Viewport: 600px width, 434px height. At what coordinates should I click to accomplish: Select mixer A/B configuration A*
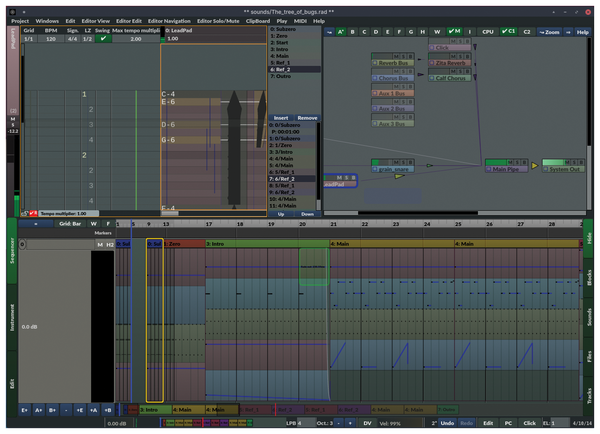point(341,32)
